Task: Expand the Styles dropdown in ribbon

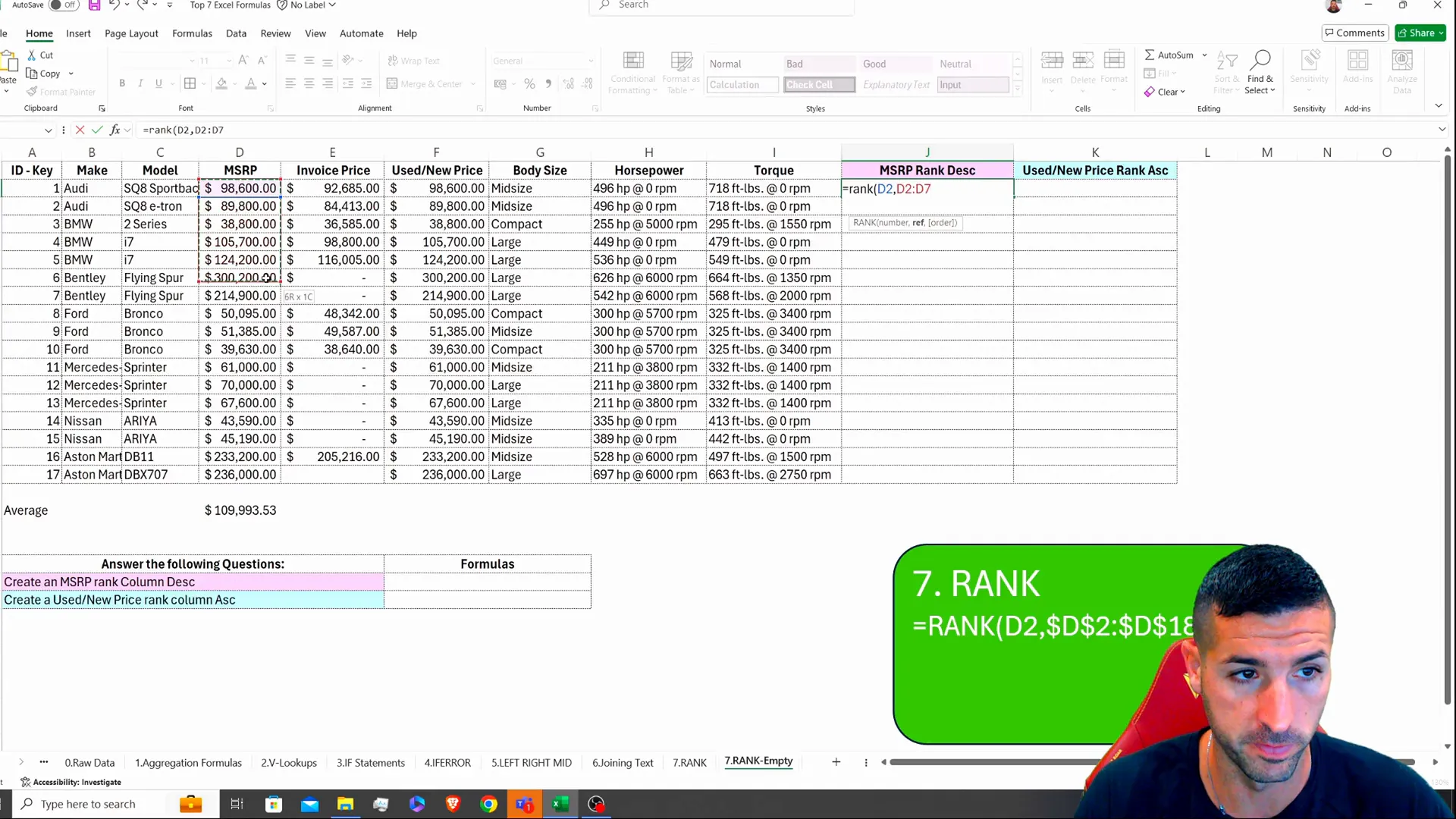Action: tap(1021, 92)
